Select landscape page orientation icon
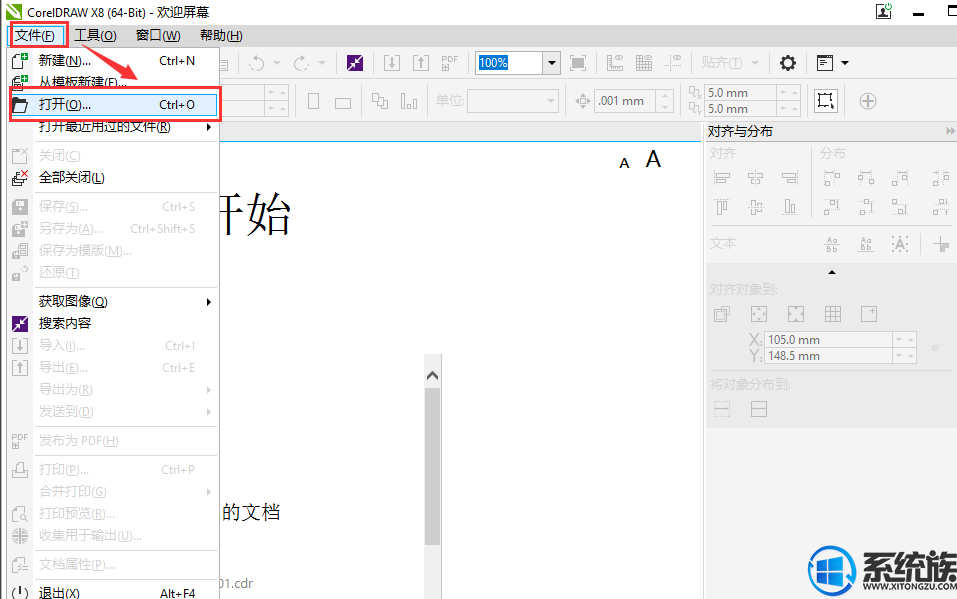 pos(343,102)
